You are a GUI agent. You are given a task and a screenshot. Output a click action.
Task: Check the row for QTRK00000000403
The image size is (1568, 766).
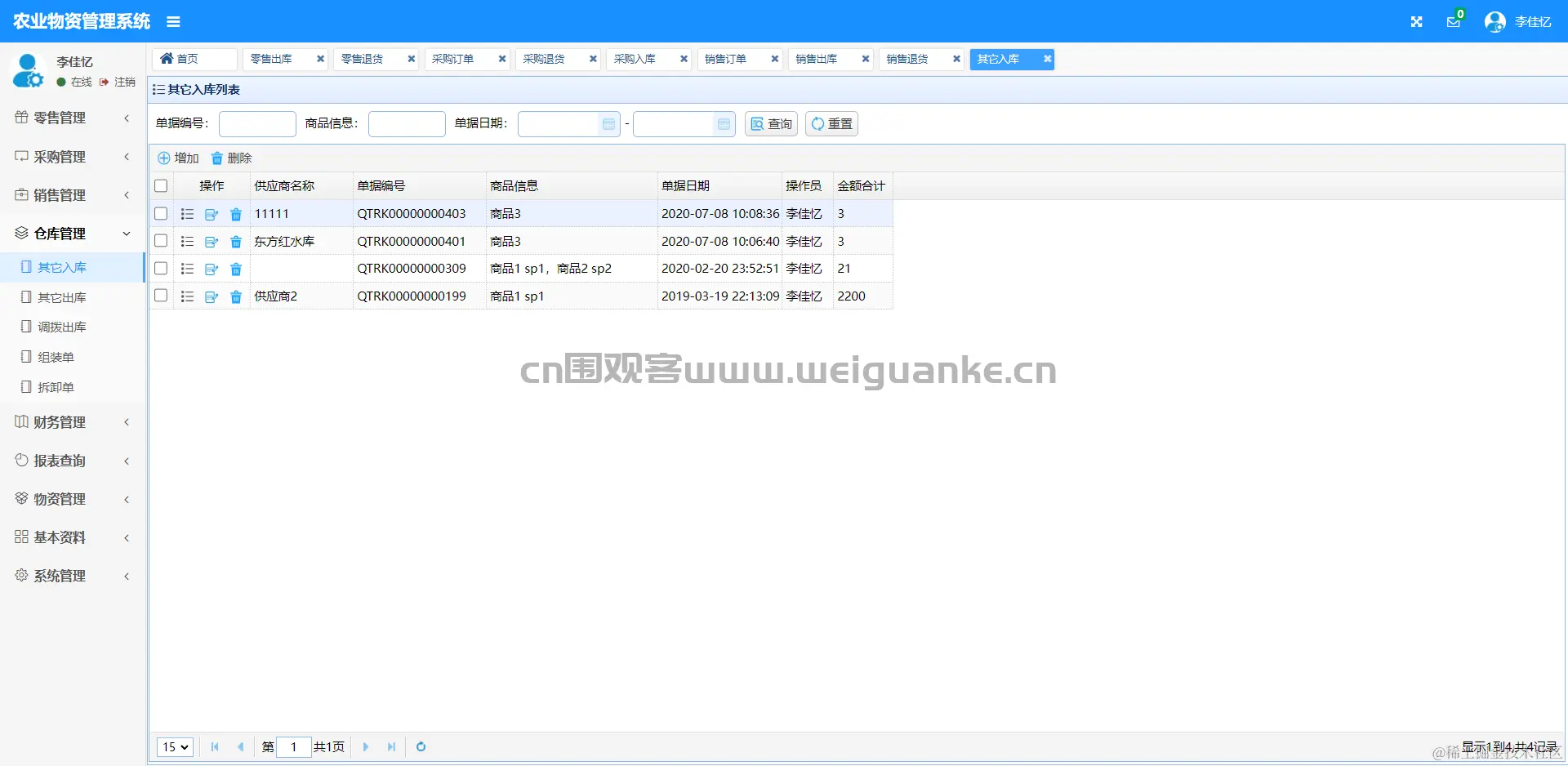(x=161, y=214)
